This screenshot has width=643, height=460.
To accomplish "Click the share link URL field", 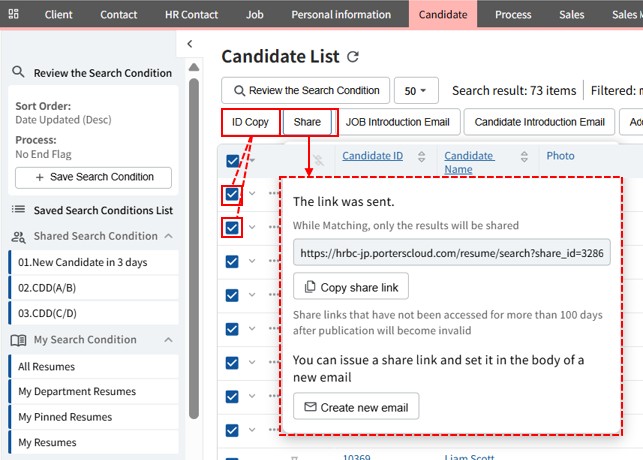I will click(451, 255).
